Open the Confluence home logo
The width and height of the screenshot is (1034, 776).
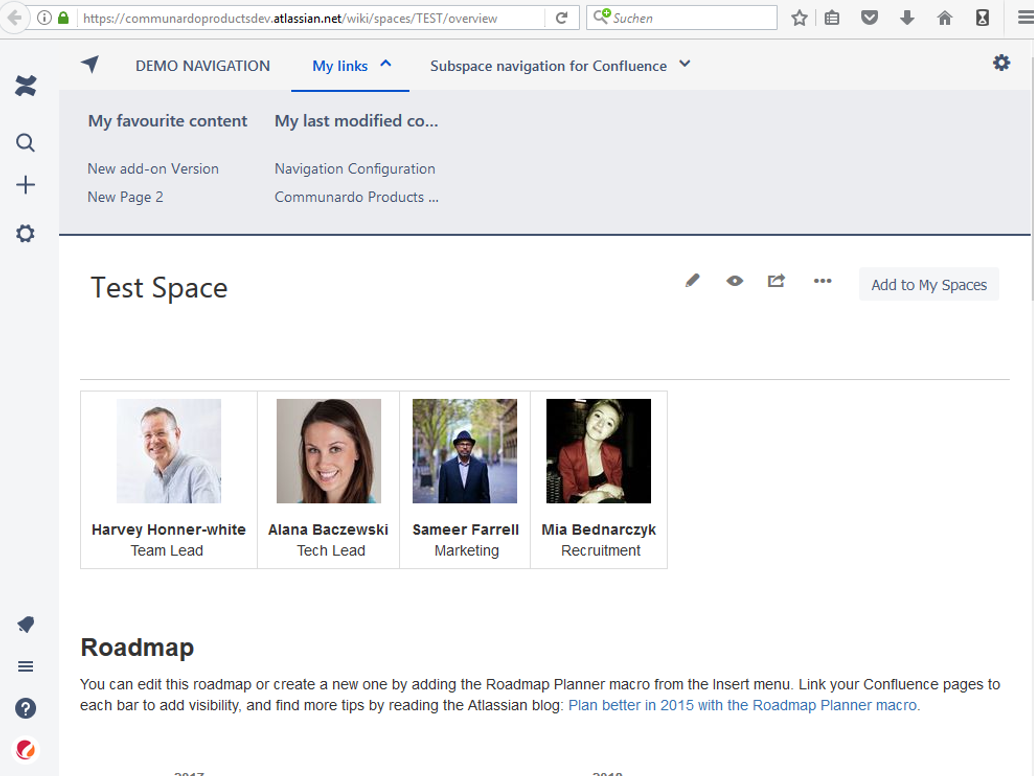(26, 86)
